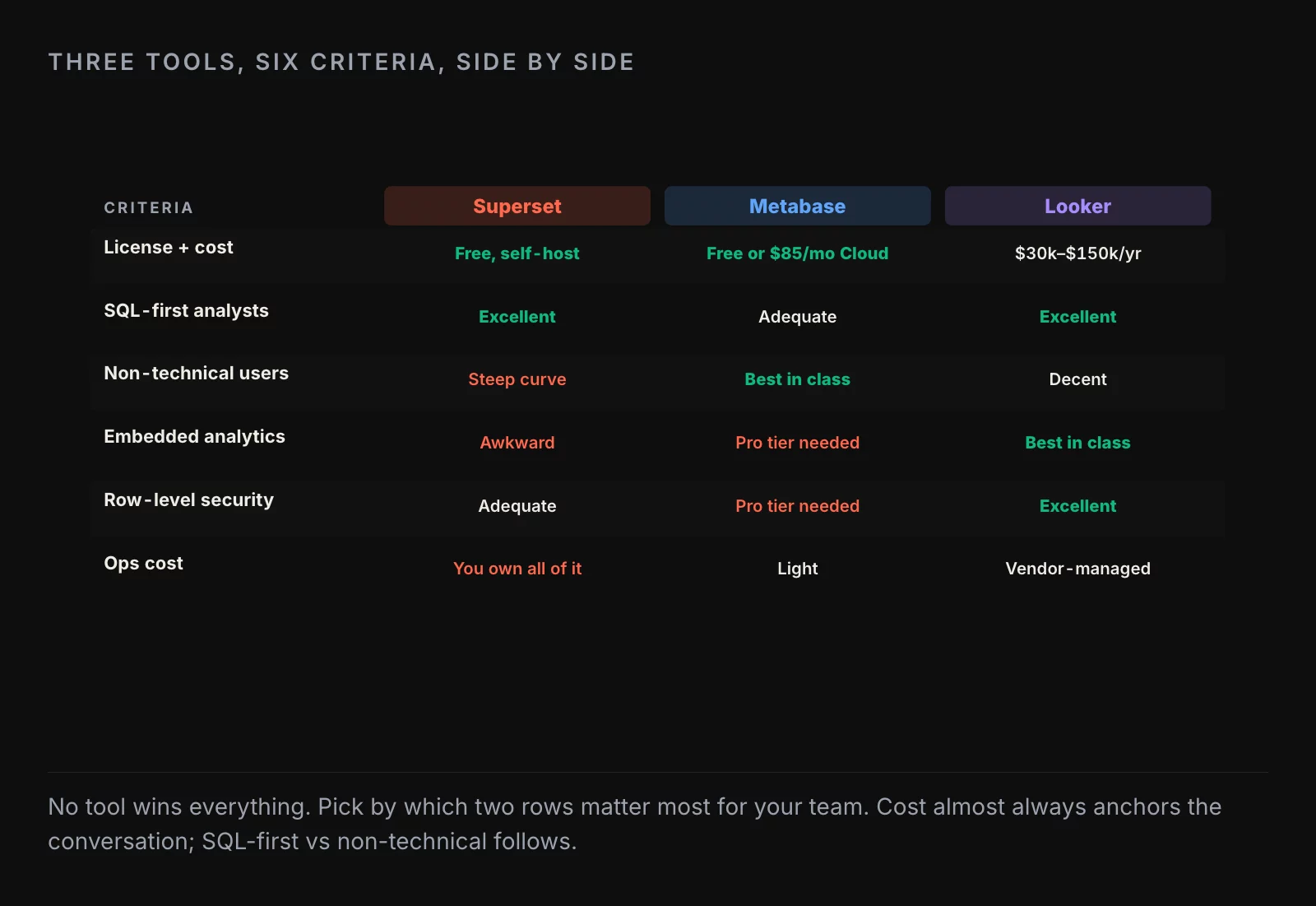This screenshot has height=906, width=1316.
Task: Click 'Pro tier needed' in Row-level security row
Action: (797, 506)
